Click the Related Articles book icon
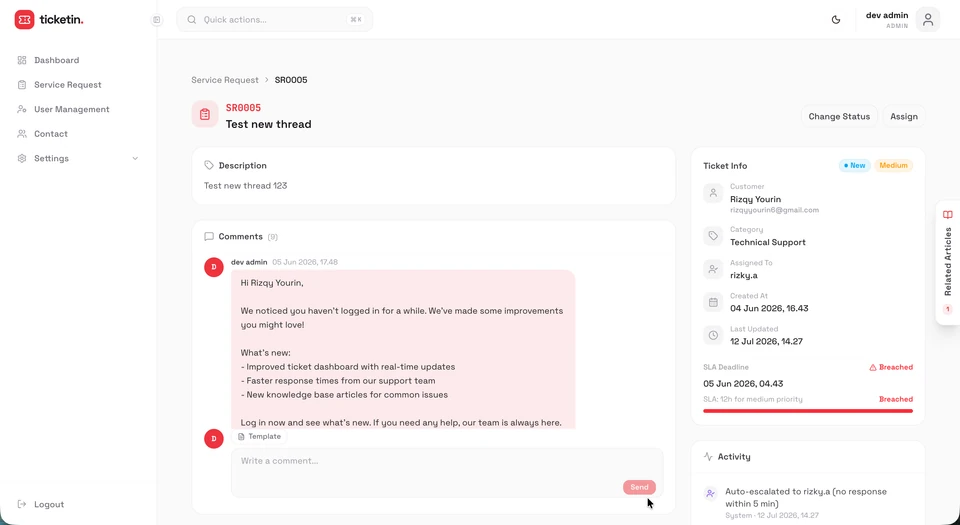Screen dimensions: 960x525 point(948,215)
